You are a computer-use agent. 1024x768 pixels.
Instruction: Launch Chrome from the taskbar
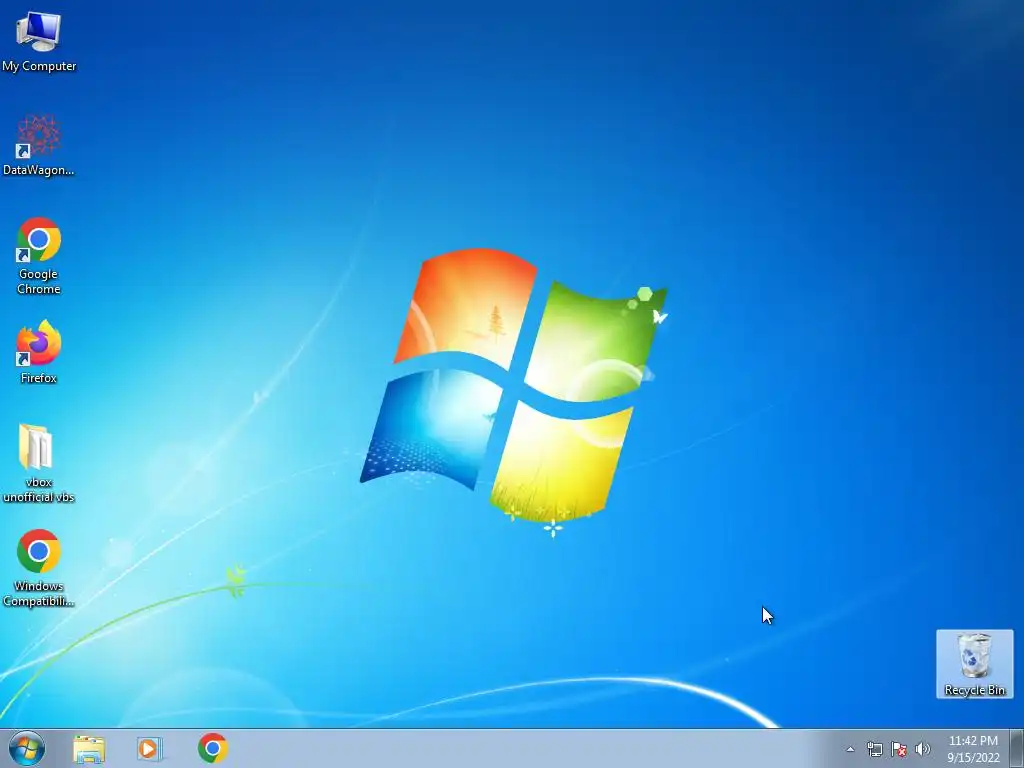tap(213, 748)
